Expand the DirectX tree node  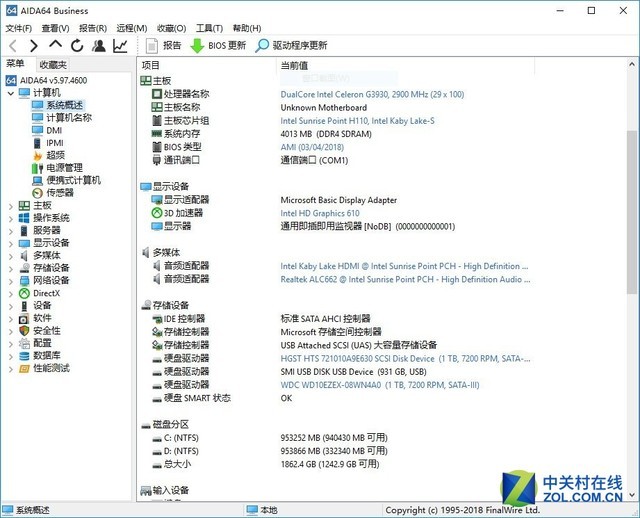point(11,294)
